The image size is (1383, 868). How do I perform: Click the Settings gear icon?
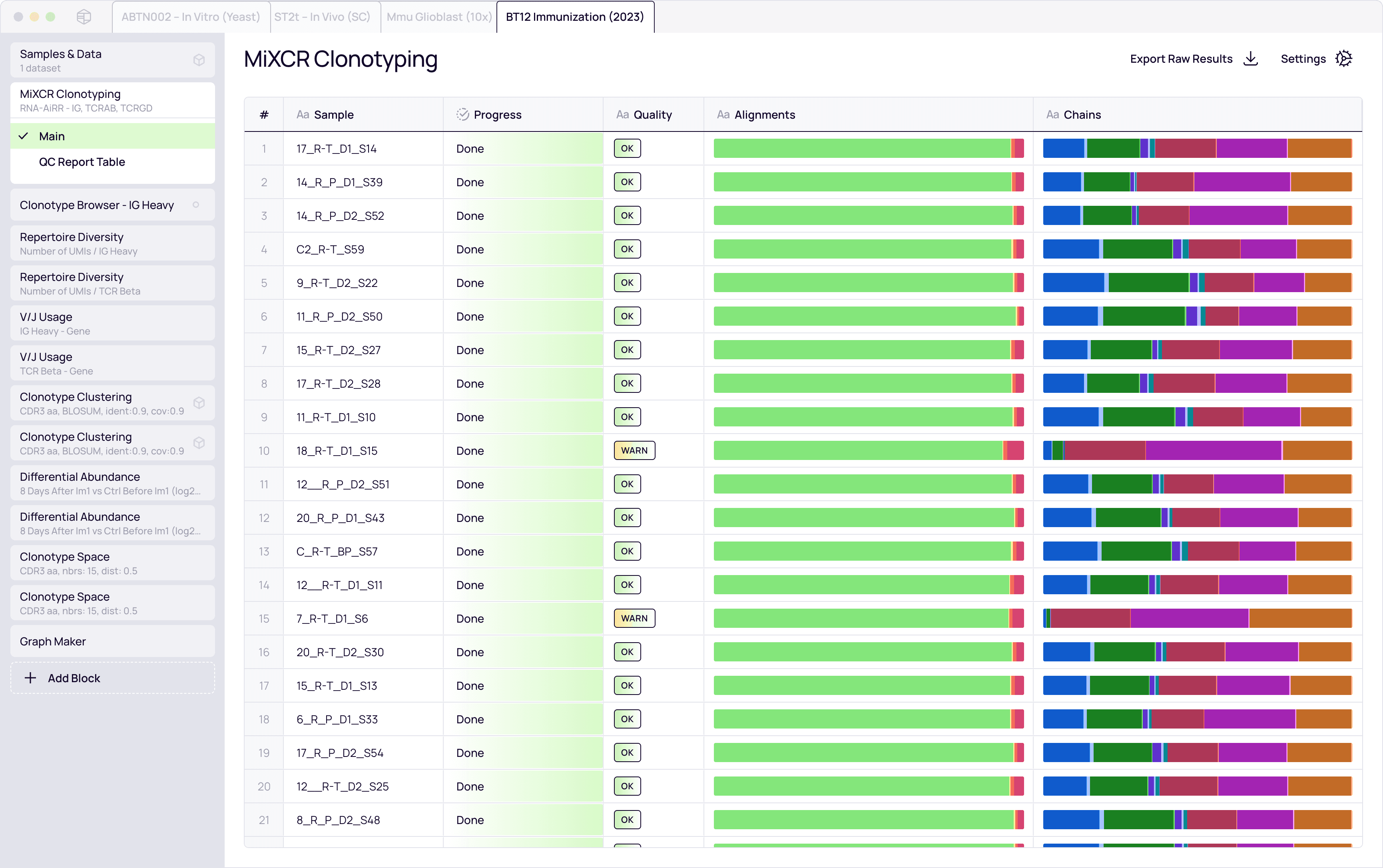click(1343, 59)
